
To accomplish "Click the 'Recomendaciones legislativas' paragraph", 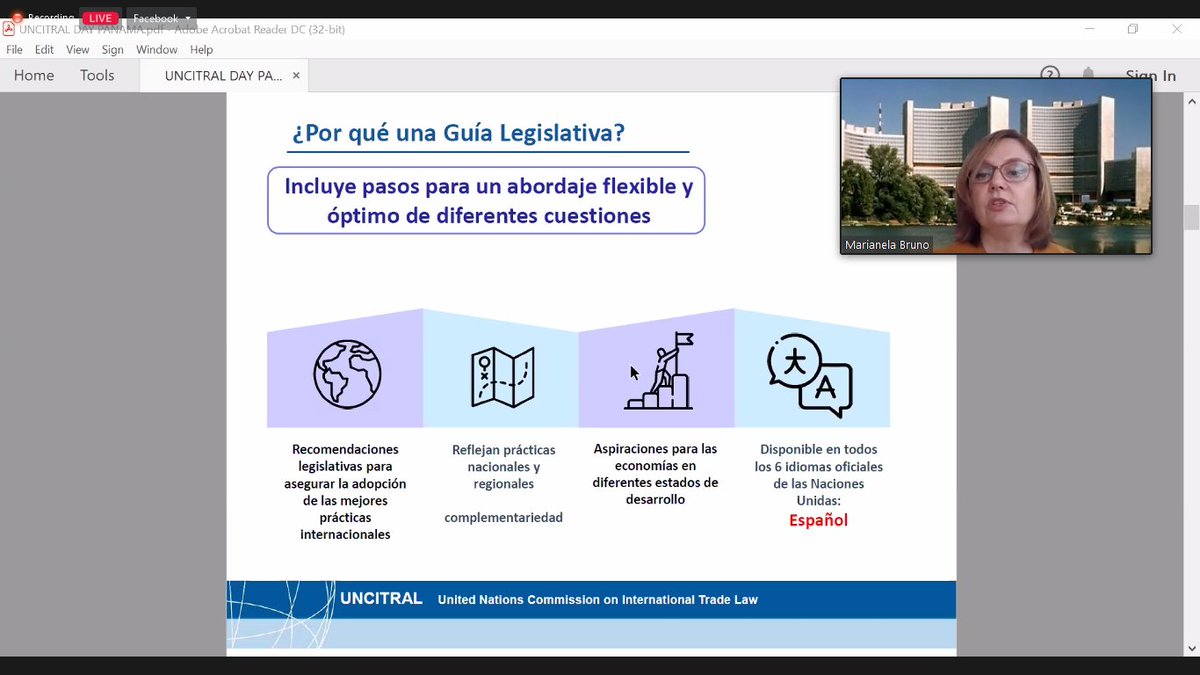I will 345,492.
